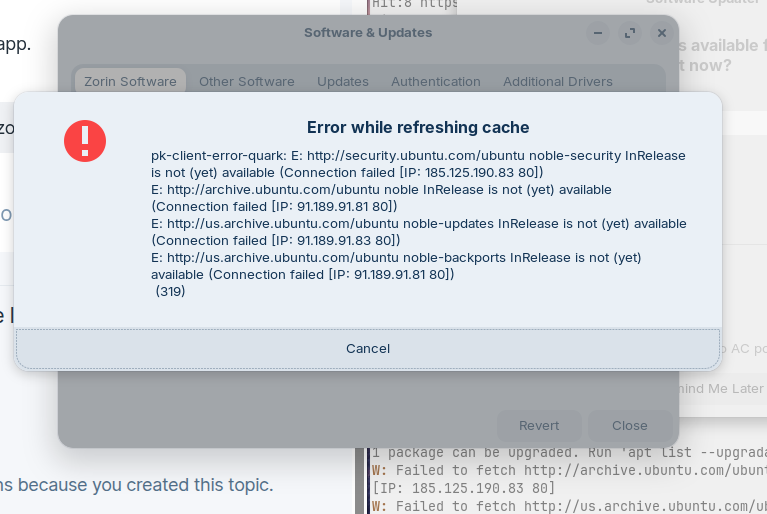Click the "Error while refreshing cache" heading

tap(418, 128)
